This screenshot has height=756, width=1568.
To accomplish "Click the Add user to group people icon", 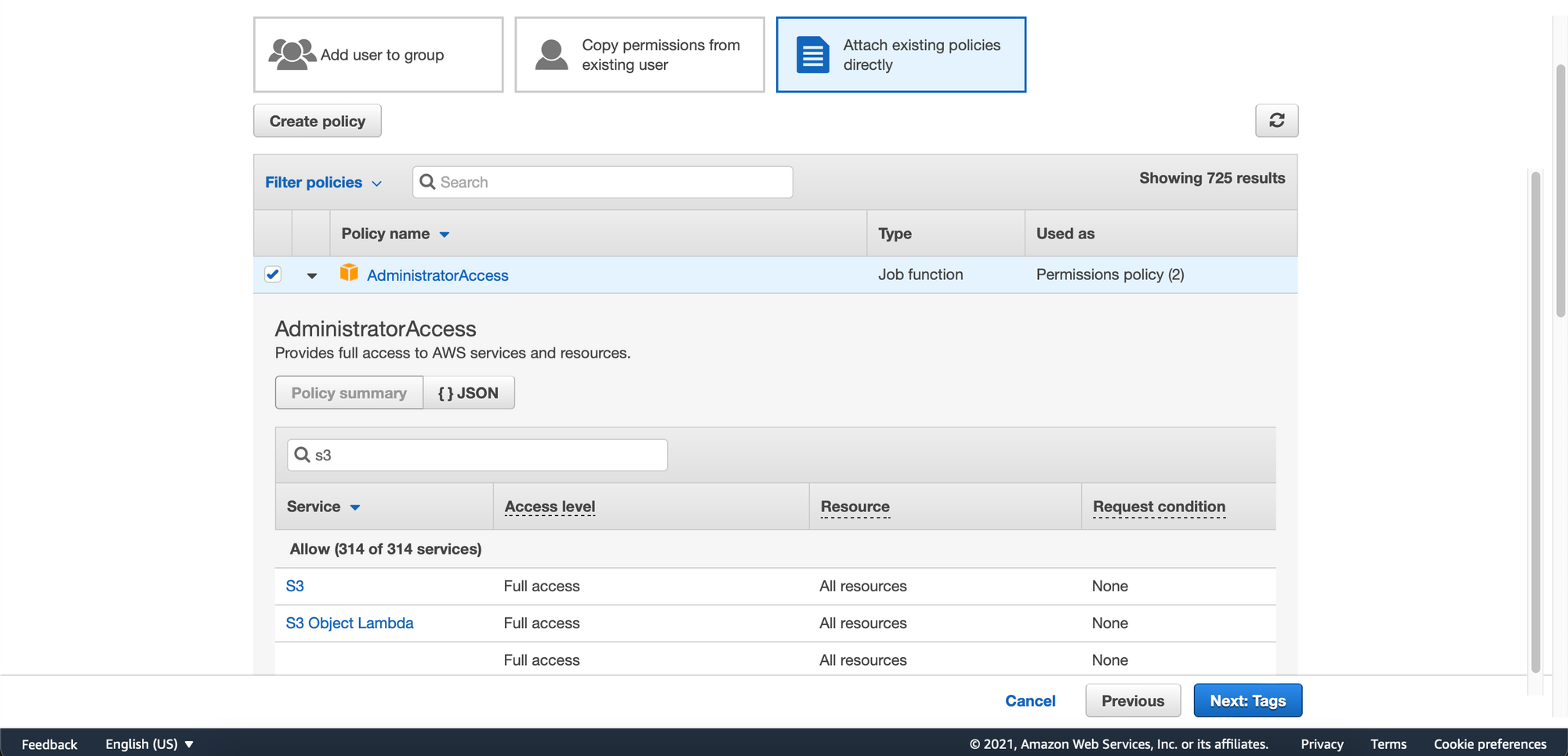I will tap(292, 54).
